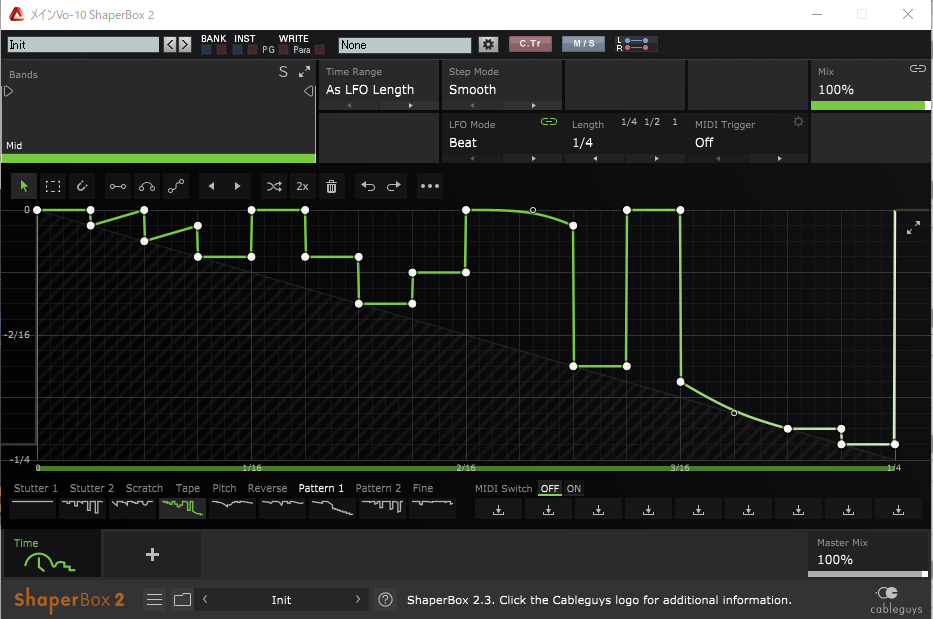933x619 pixels.
Task: Toggle the LFO Mode link icon
Action: (549, 122)
